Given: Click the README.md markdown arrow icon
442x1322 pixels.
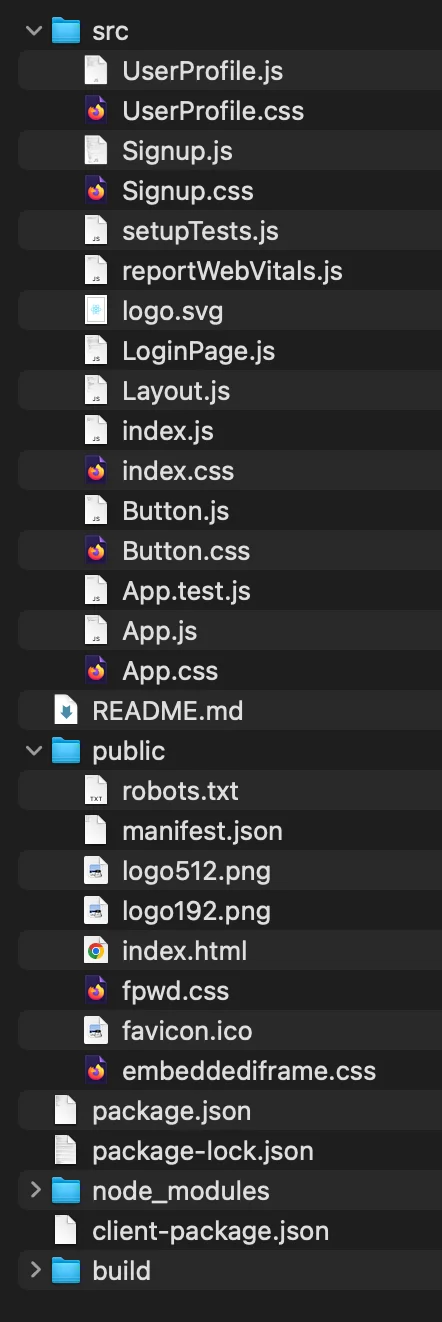Looking at the screenshot, I should click(66, 711).
